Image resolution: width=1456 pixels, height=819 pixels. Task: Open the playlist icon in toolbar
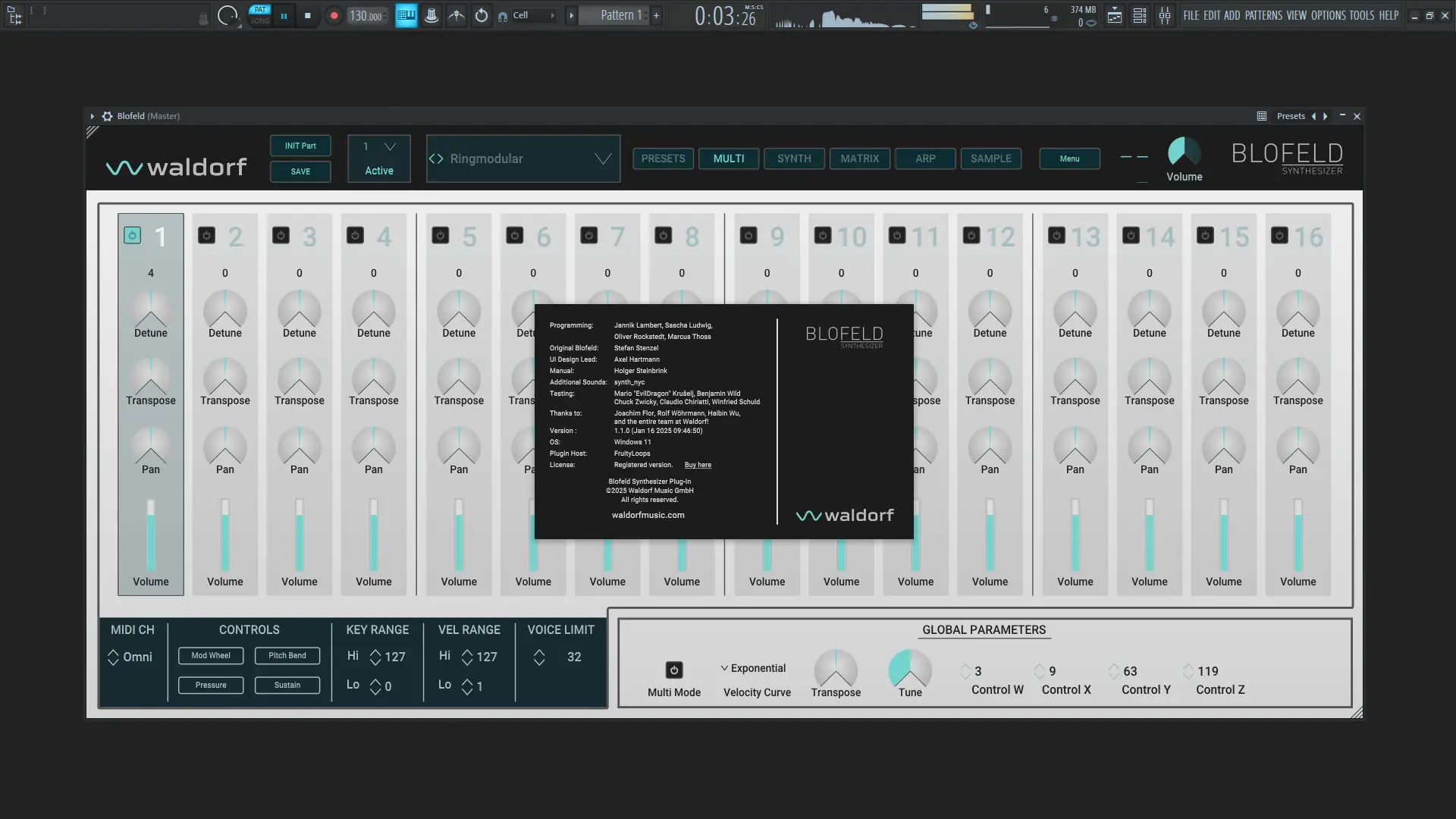point(1115,15)
